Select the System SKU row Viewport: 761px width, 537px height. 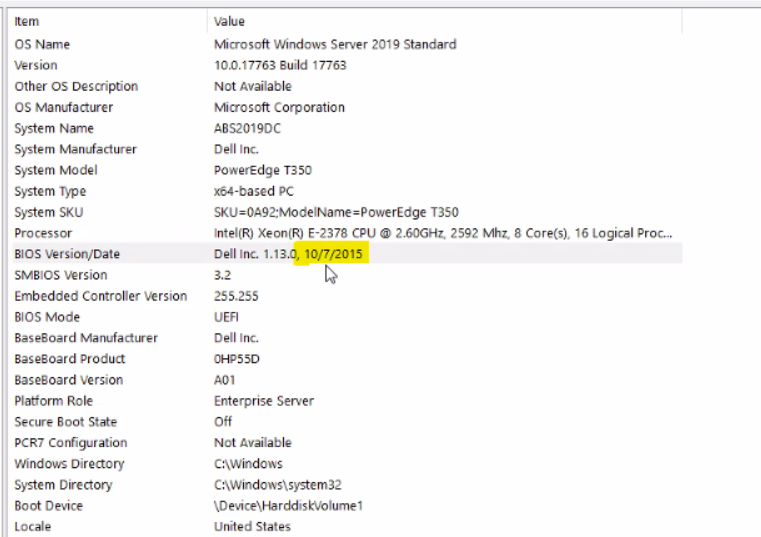[49, 212]
